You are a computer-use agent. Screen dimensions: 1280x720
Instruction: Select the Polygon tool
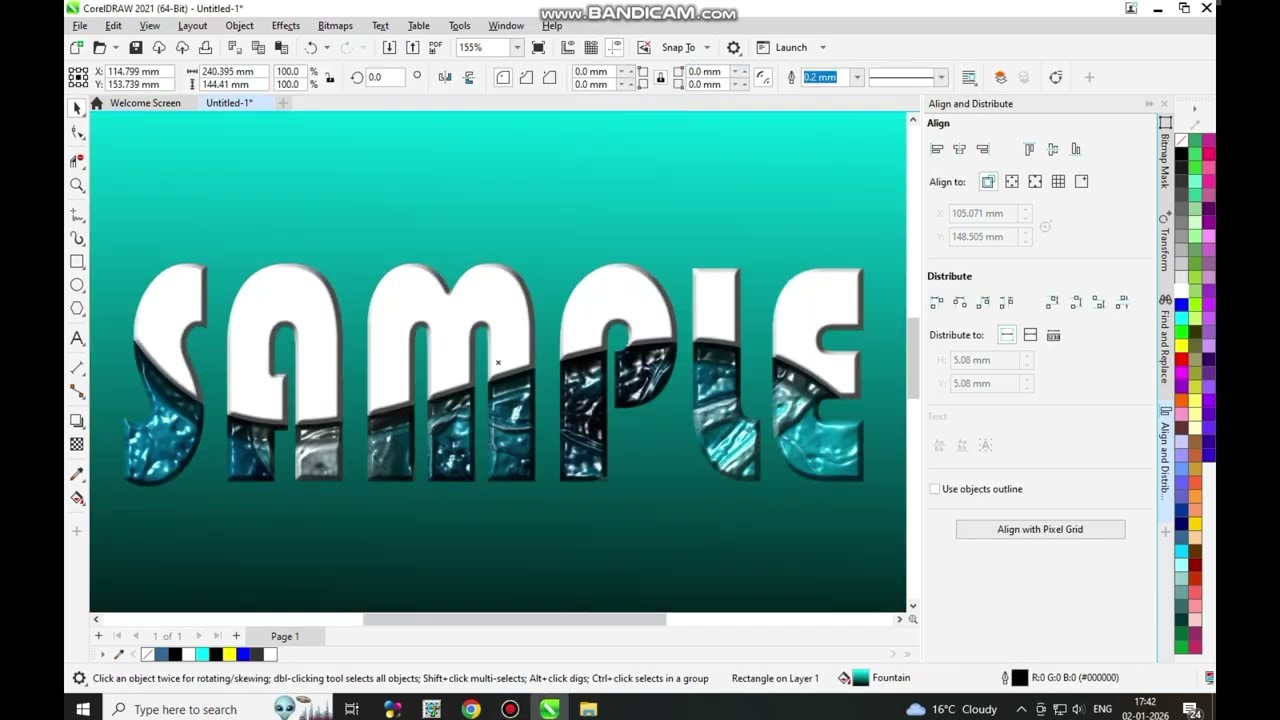tap(77, 309)
